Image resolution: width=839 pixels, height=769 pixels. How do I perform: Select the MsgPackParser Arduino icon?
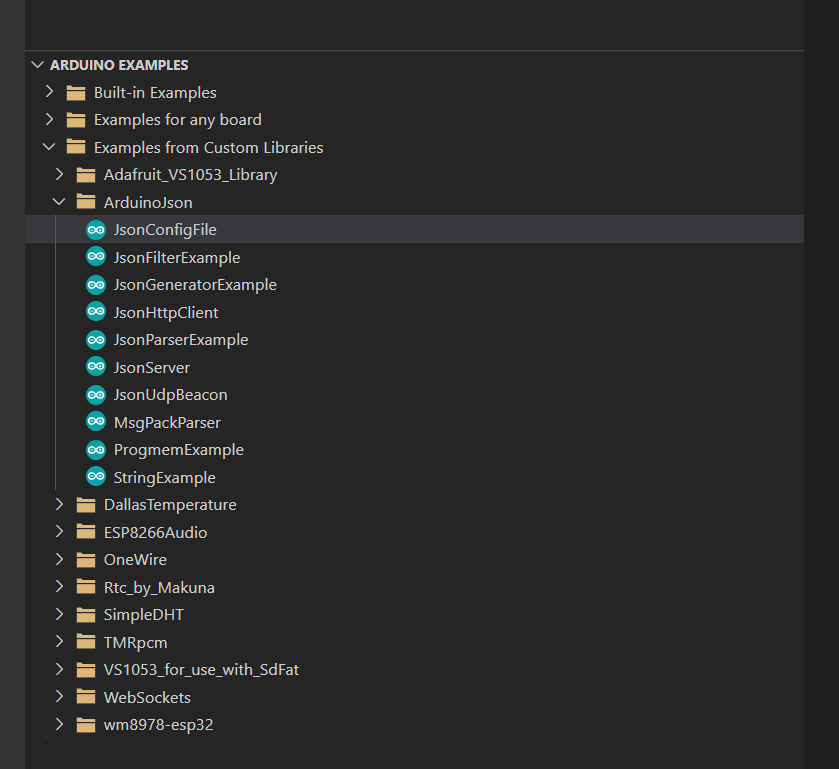(x=96, y=422)
